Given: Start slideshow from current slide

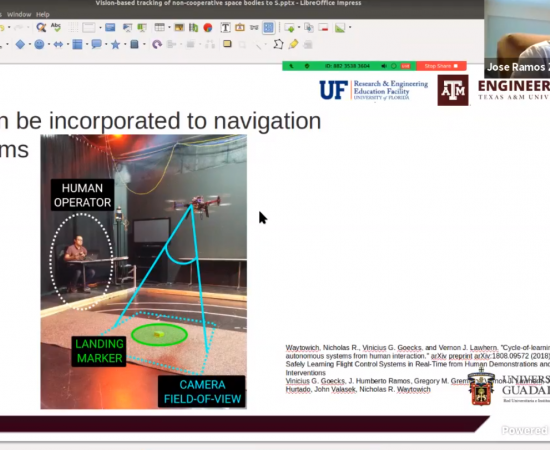Looking at the screenshot, I should point(142,28).
